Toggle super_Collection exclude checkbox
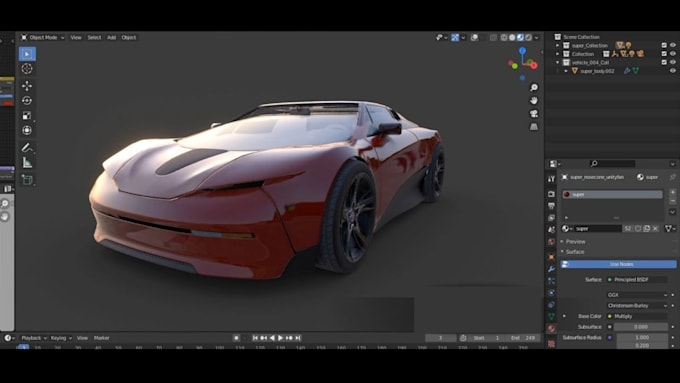 point(664,45)
